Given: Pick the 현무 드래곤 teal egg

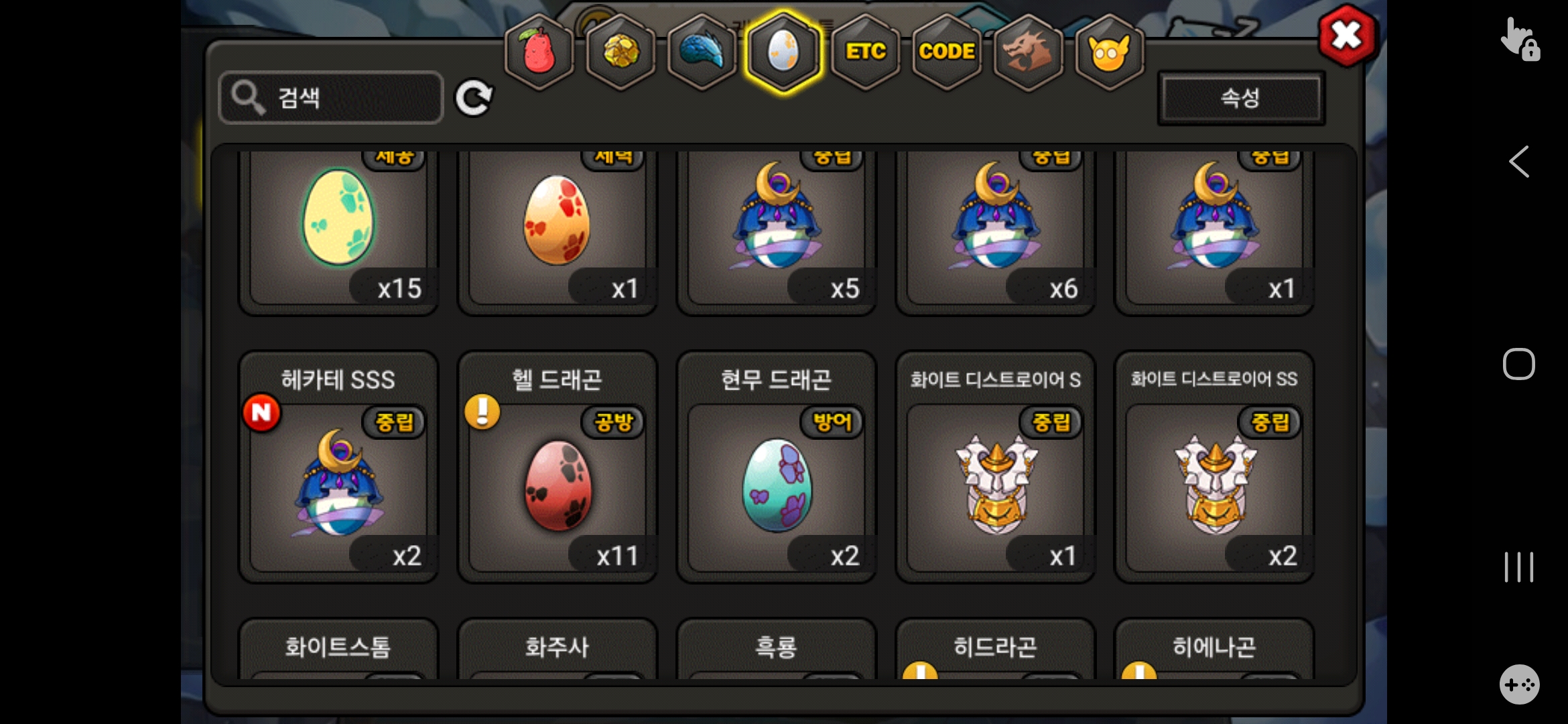Looking at the screenshot, I should (x=776, y=467).
